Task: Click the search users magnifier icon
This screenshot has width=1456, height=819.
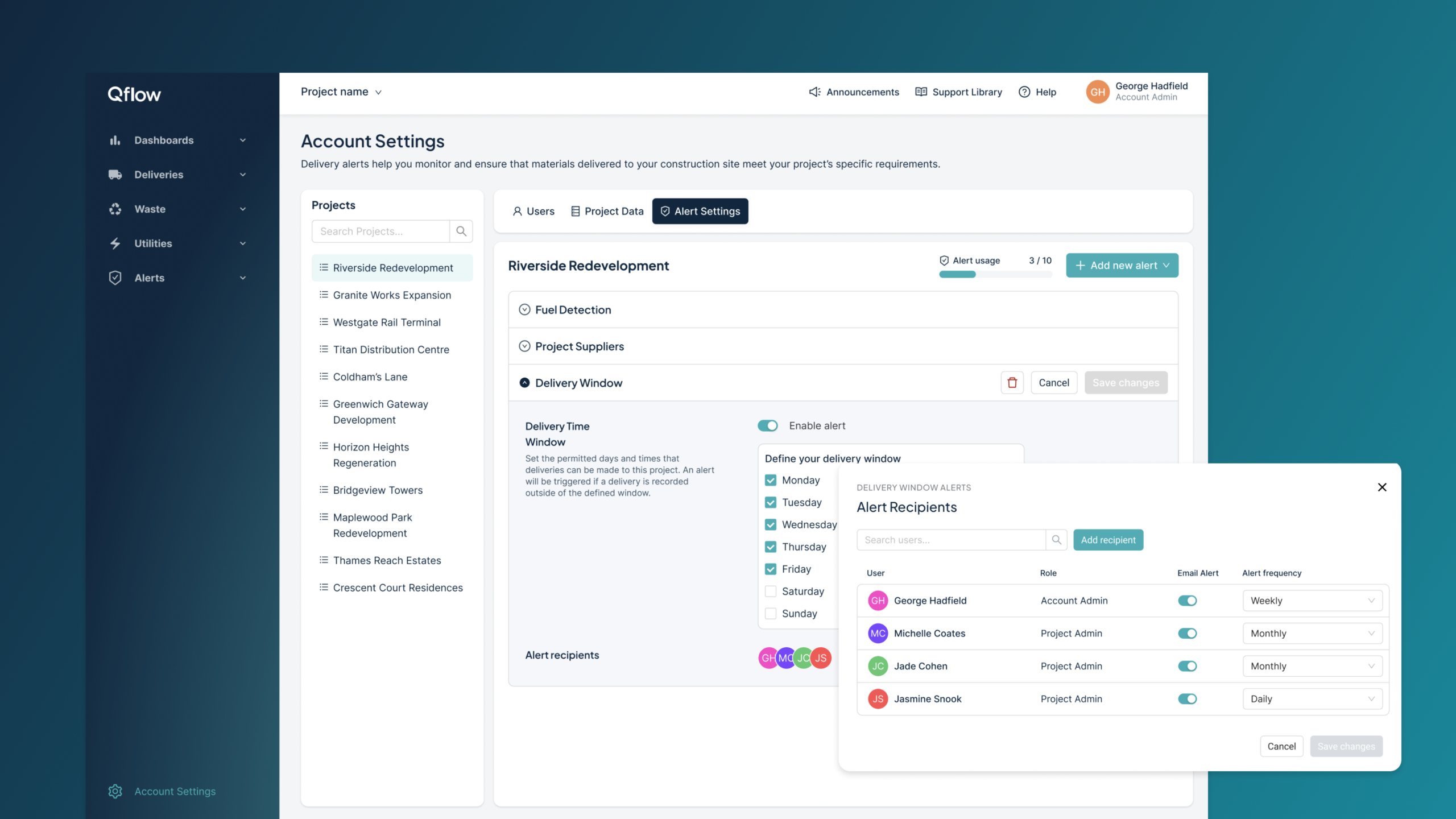Action: [1056, 540]
